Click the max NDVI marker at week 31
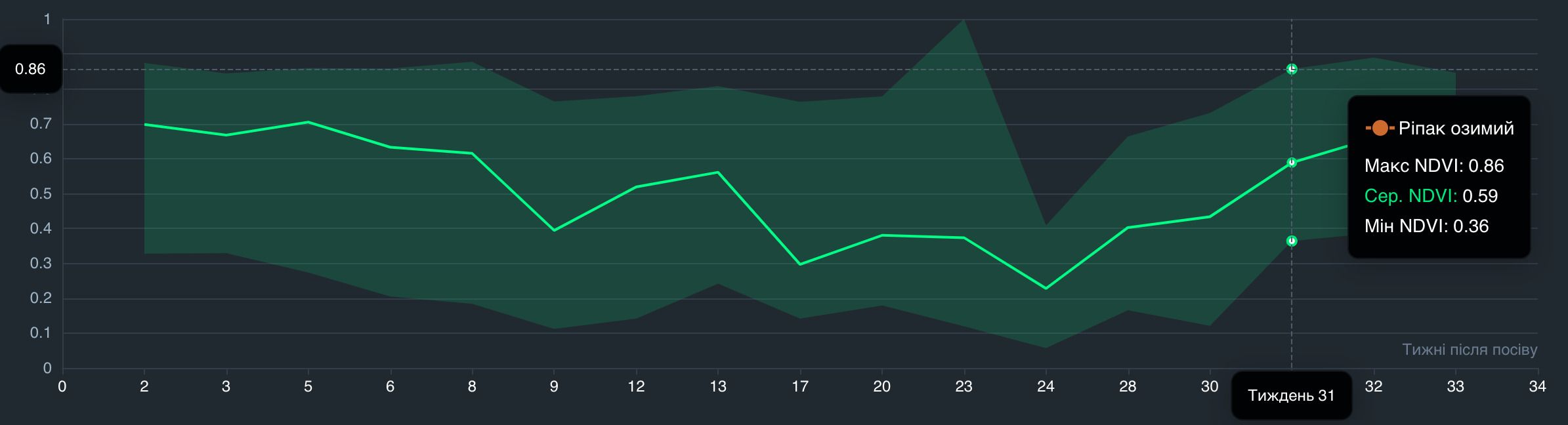 1291,69
